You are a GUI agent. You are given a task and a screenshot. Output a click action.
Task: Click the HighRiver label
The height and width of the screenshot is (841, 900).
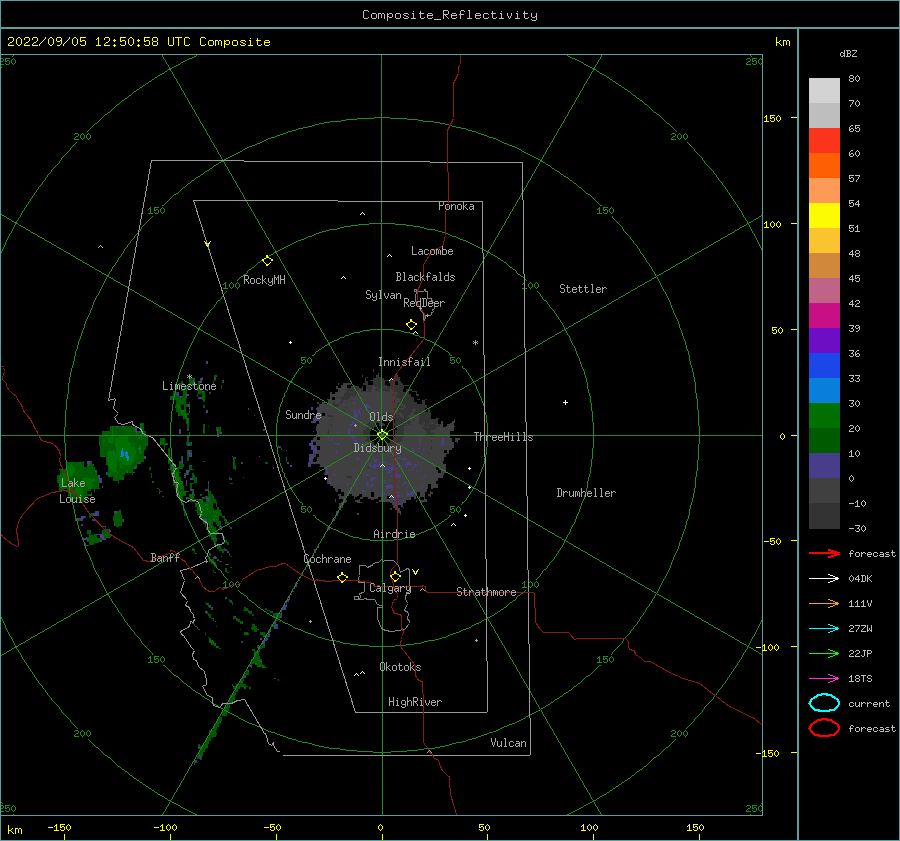click(415, 702)
